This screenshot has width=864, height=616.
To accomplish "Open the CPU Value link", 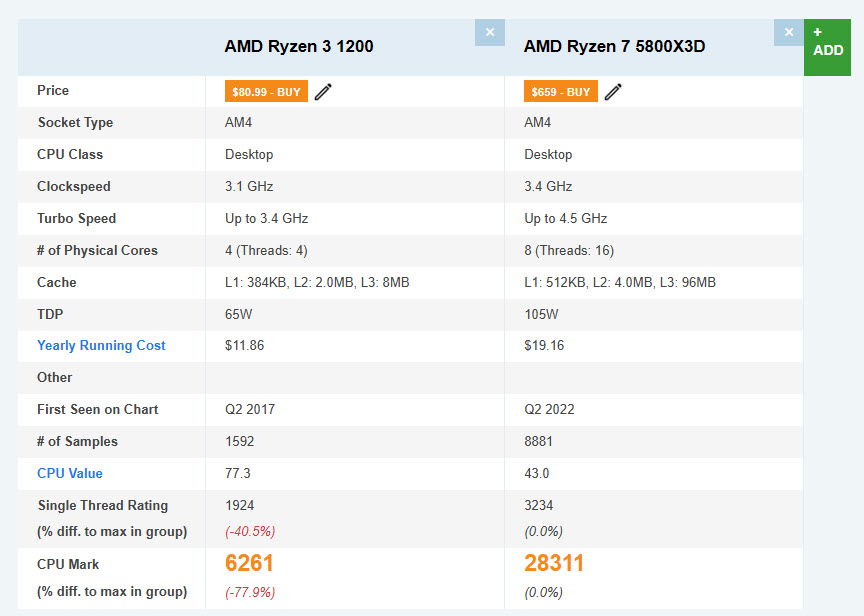I will (70, 473).
